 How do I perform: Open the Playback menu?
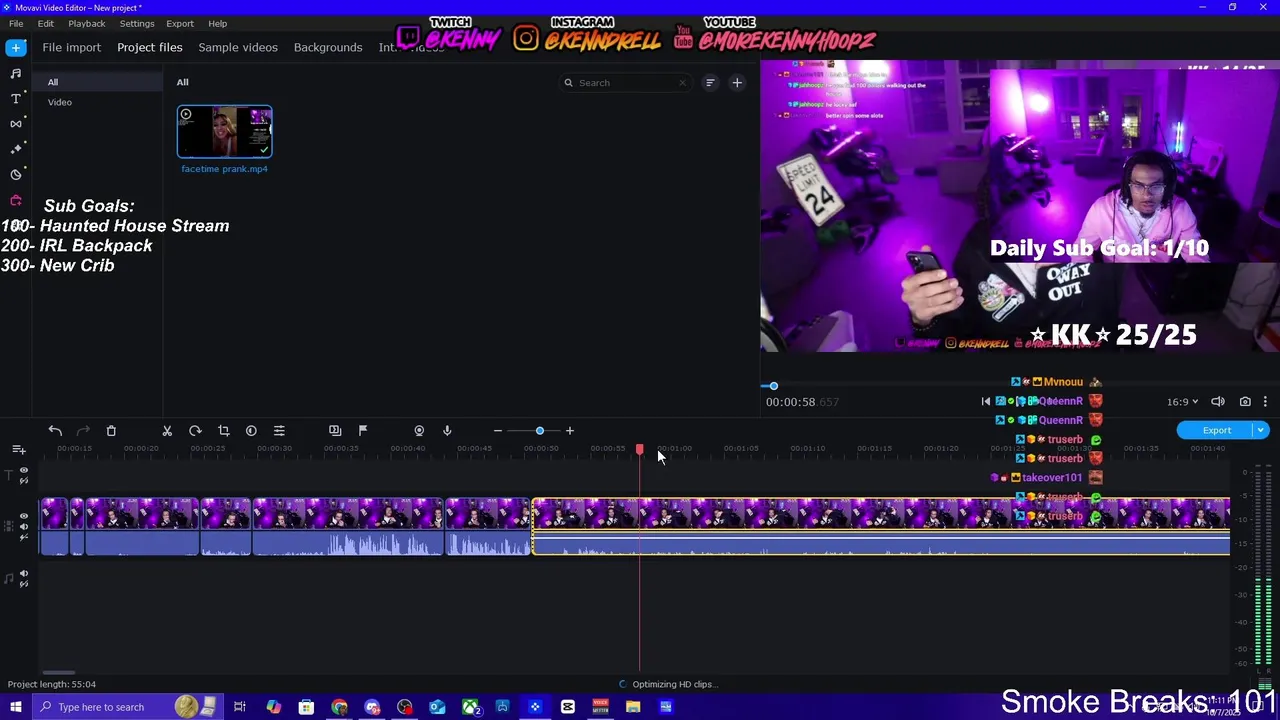pos(87,23)
